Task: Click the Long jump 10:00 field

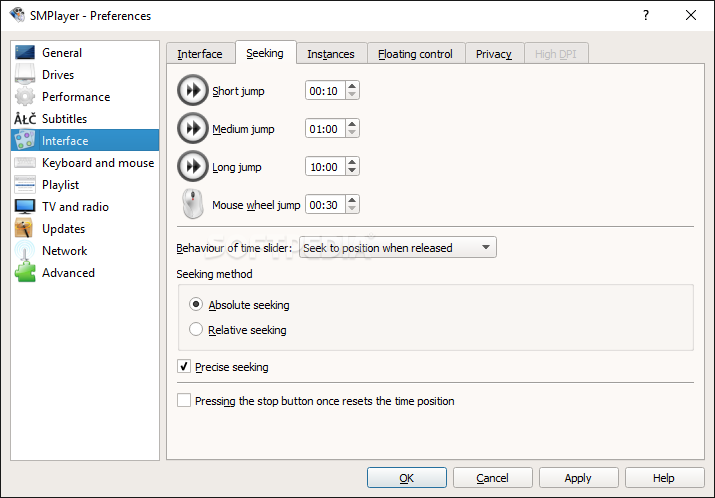Action: [326, 167]
